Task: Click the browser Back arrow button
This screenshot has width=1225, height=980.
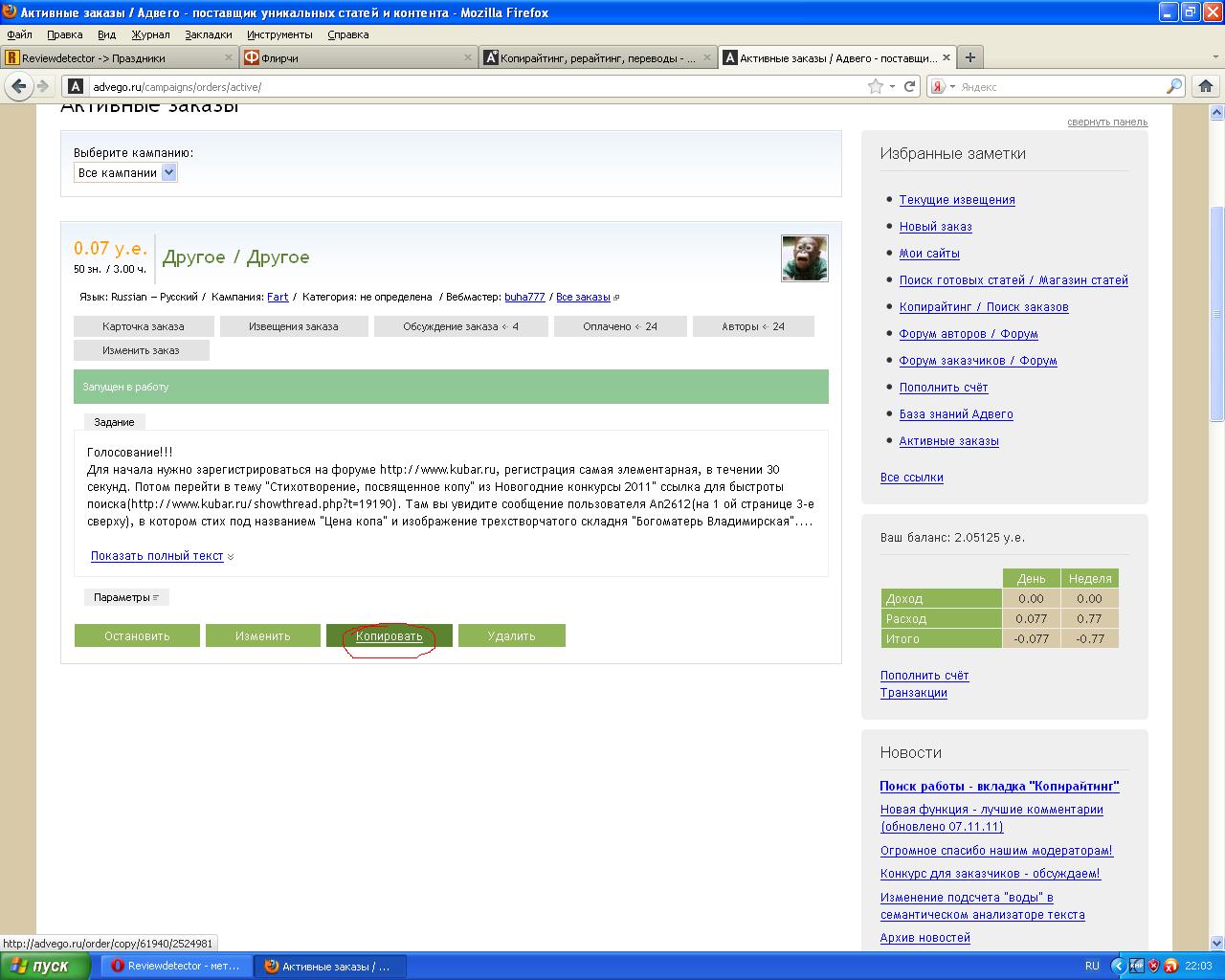Action: [18, 86]
